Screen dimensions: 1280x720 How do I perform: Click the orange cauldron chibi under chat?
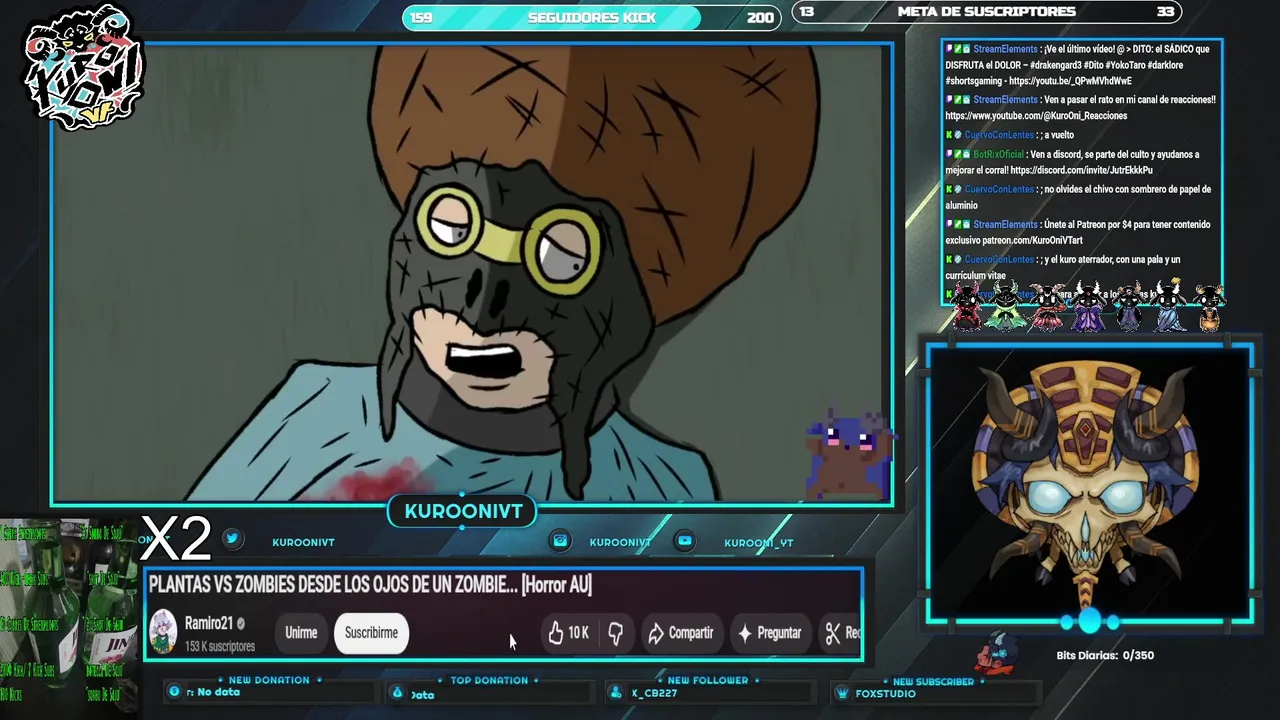(x=1210, y=308)
